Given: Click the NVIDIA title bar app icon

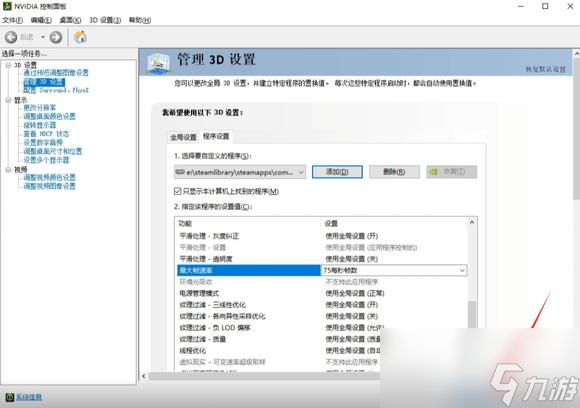Looking at the screenshot, I should tap(7, 6).
